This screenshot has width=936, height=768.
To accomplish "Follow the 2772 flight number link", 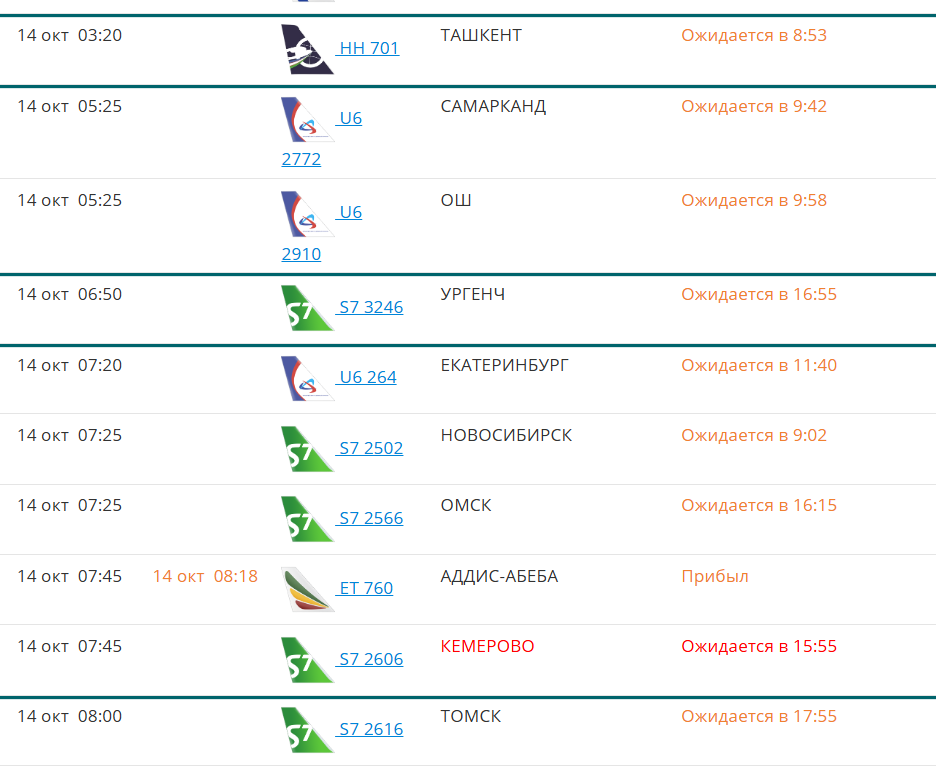I will click(301, 159).
